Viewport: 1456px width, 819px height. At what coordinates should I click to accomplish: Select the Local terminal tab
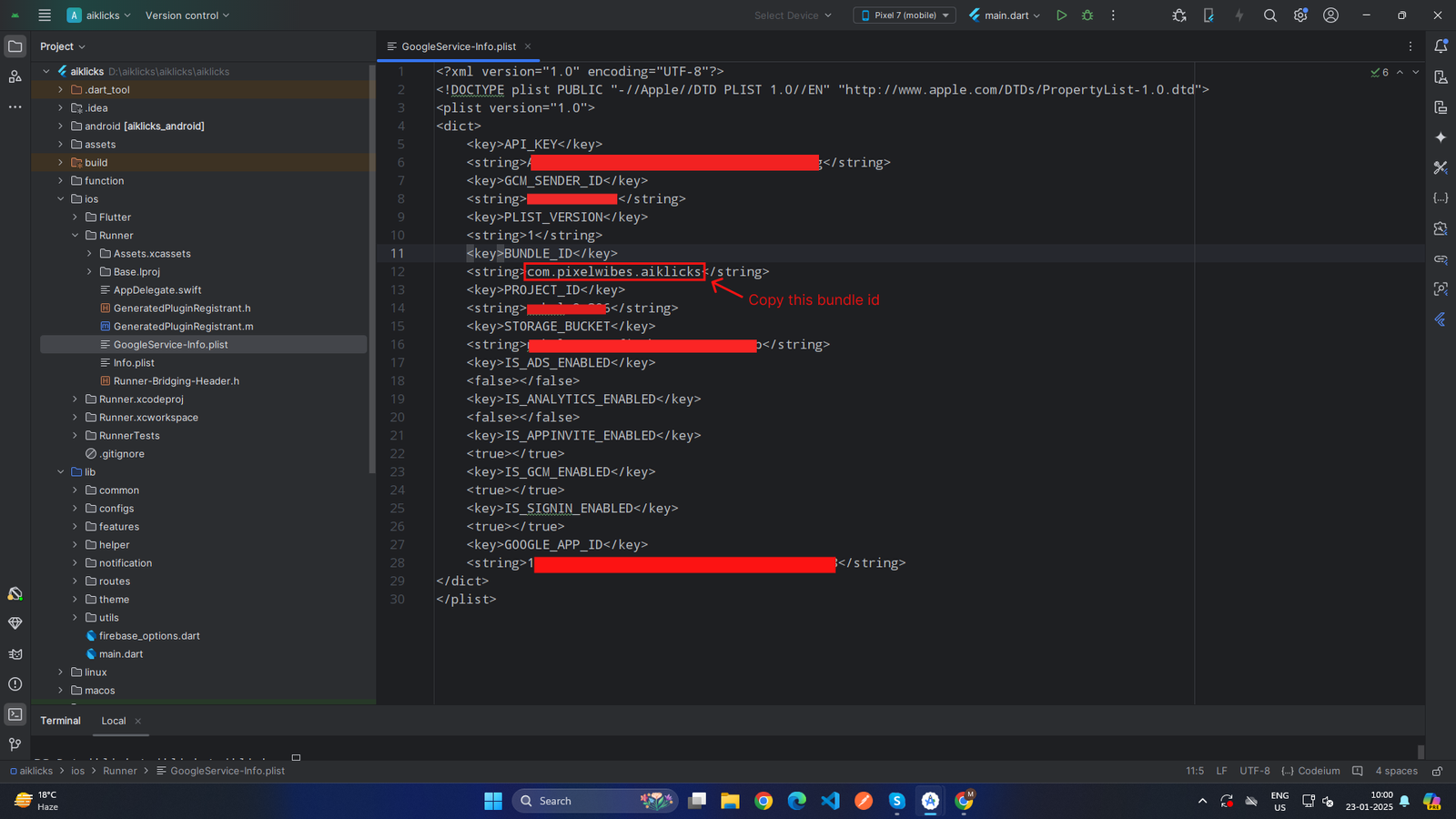114,721
